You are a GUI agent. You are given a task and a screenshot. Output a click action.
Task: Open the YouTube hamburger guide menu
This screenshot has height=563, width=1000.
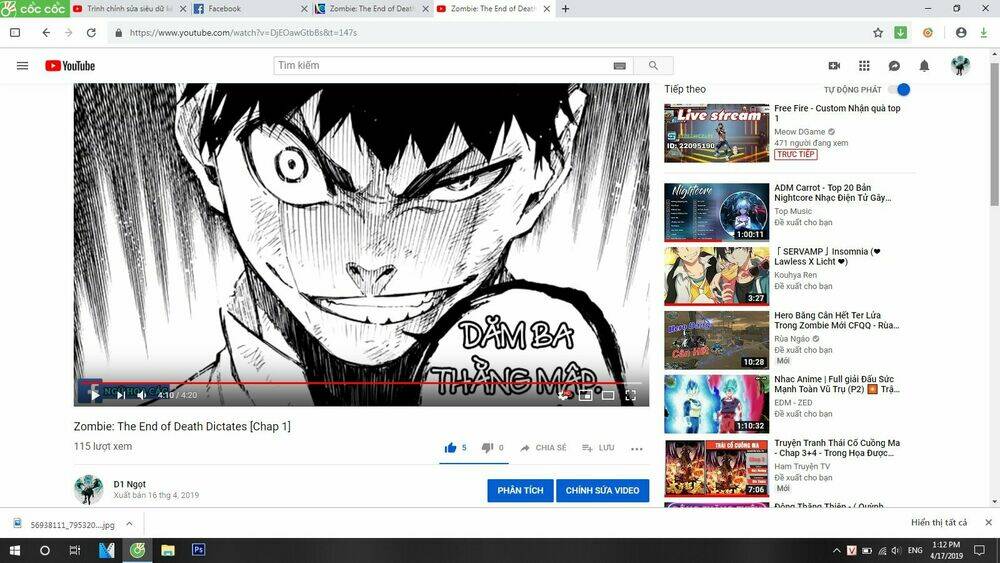tap(22, 66)
